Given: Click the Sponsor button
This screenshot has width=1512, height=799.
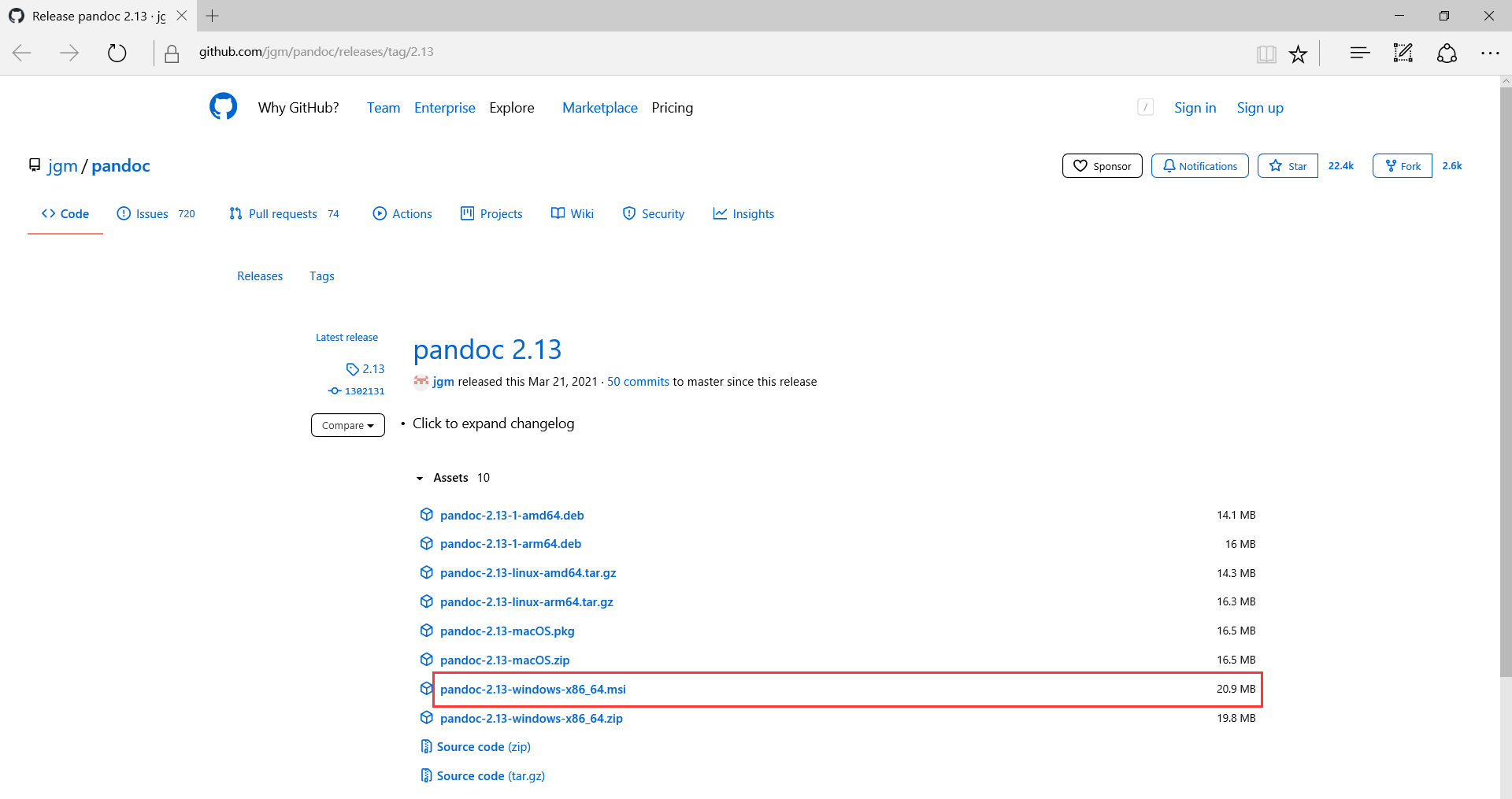Looking at the screenshot, I should pos(1102,166).
